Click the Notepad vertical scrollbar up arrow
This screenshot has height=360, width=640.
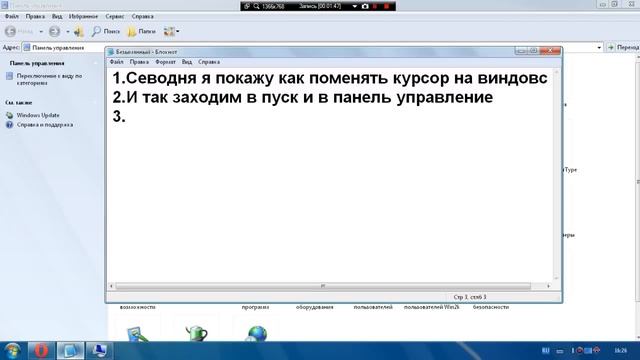tap(556, 72)
